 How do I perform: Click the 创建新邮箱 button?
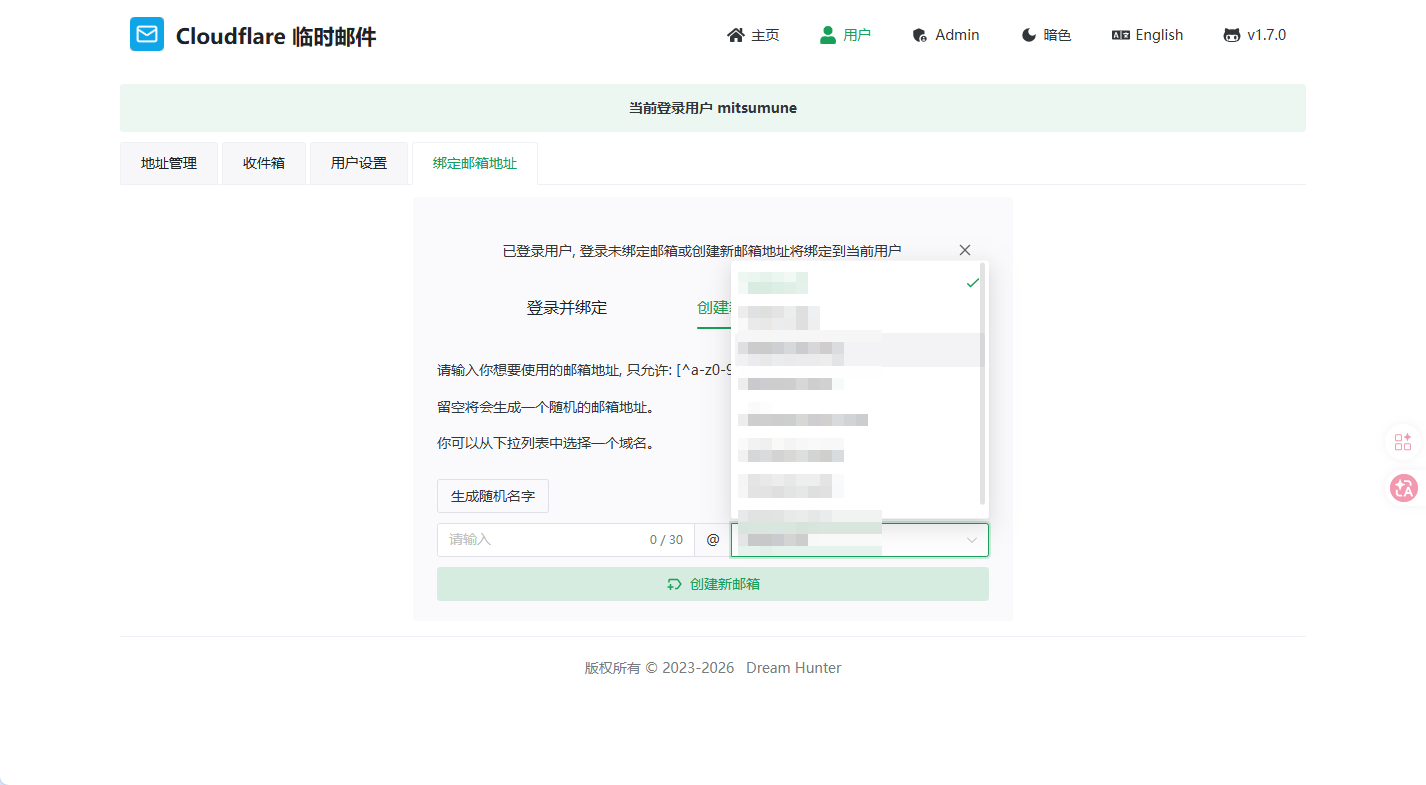coord(713,584)
